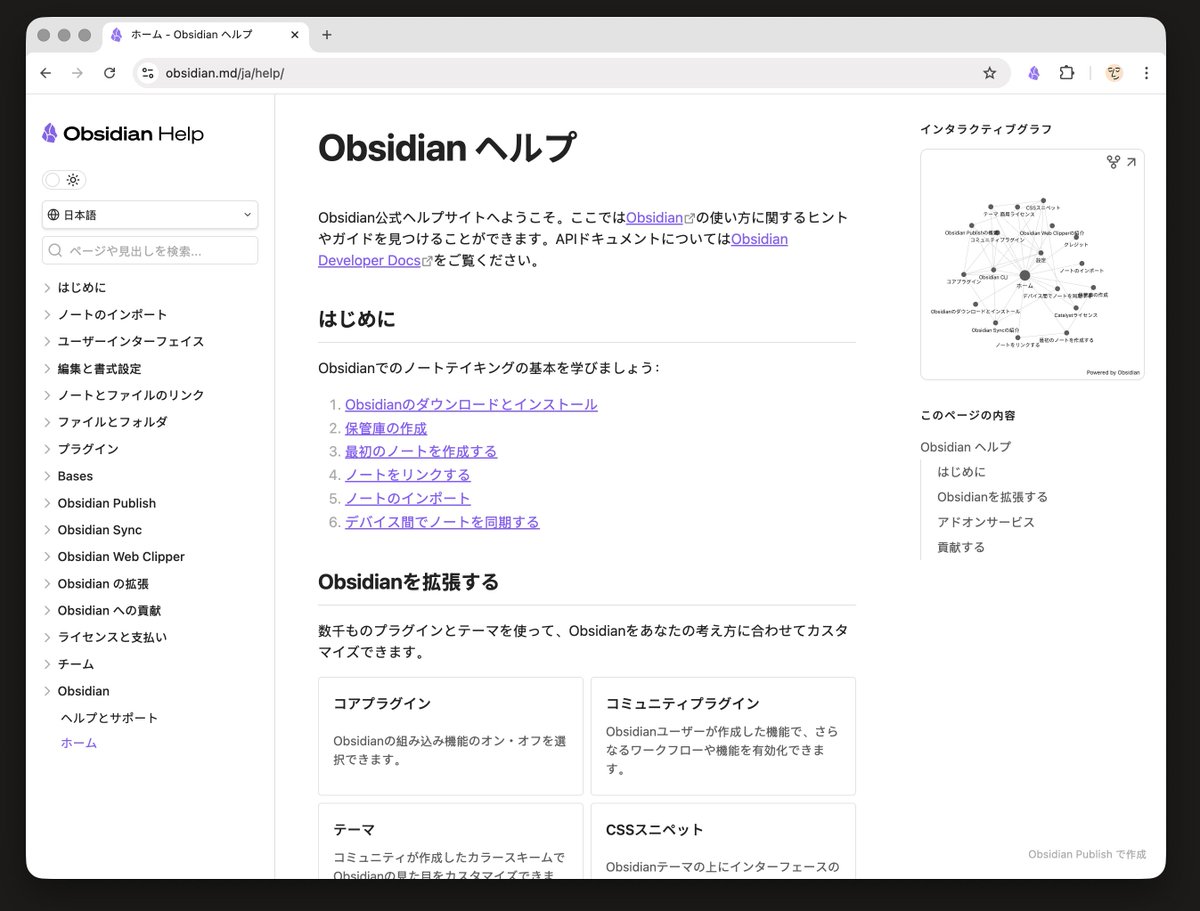
Task: Toggle the dark/light theme switch
Action: pyautogui.click(x=64, y=180)
